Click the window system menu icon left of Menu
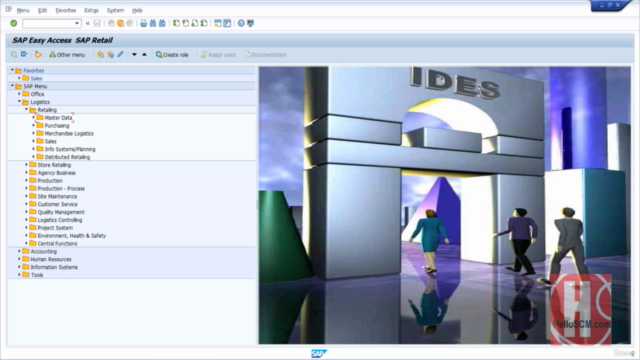 pyautogui.click(x=9, y=9)
